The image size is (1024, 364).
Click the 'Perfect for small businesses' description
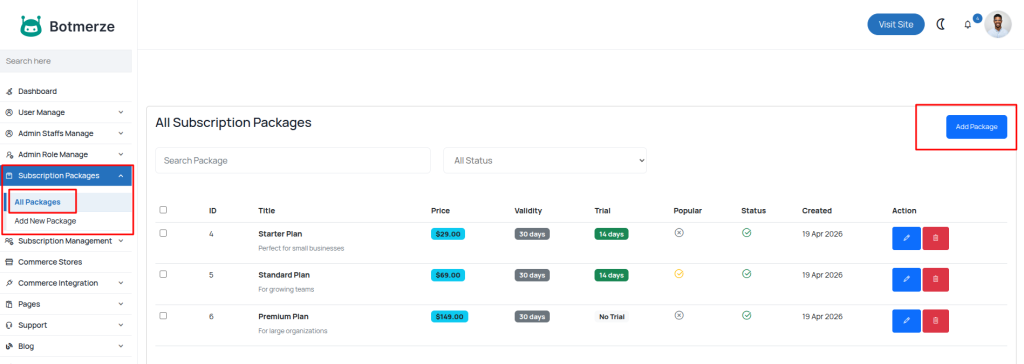301,248
